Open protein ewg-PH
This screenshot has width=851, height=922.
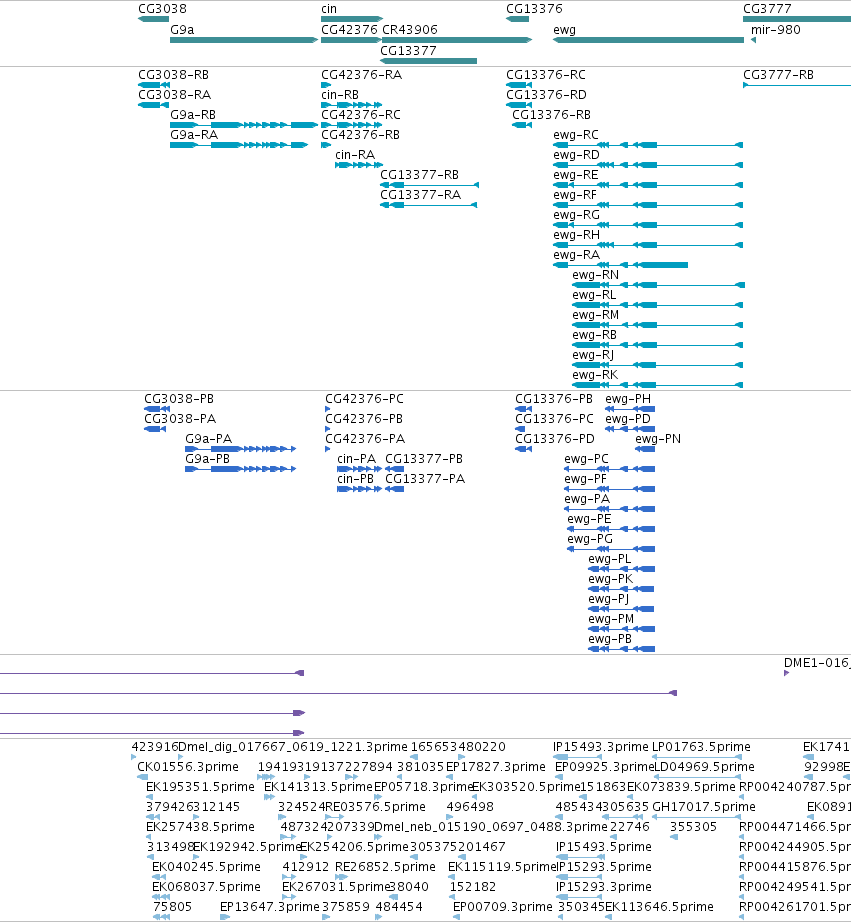point(628,399)
